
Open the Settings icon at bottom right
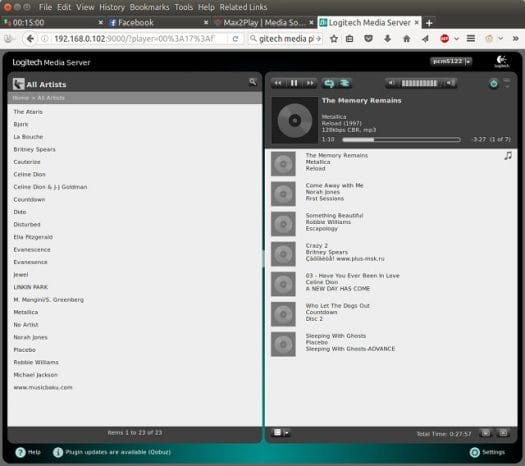tap(475, 452)
